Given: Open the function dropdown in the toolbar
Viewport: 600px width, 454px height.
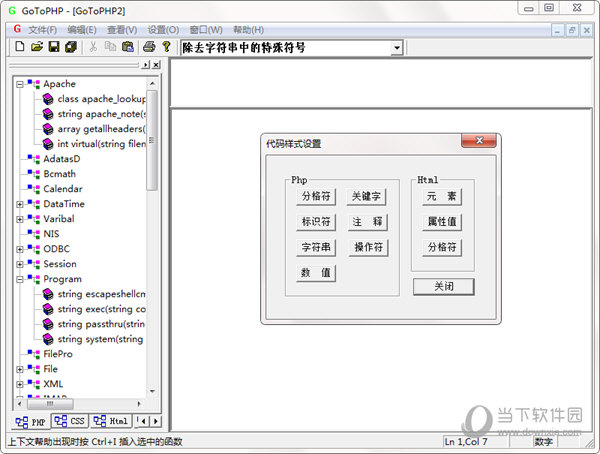Looking at the screenshot, I should tap(397, 48).
